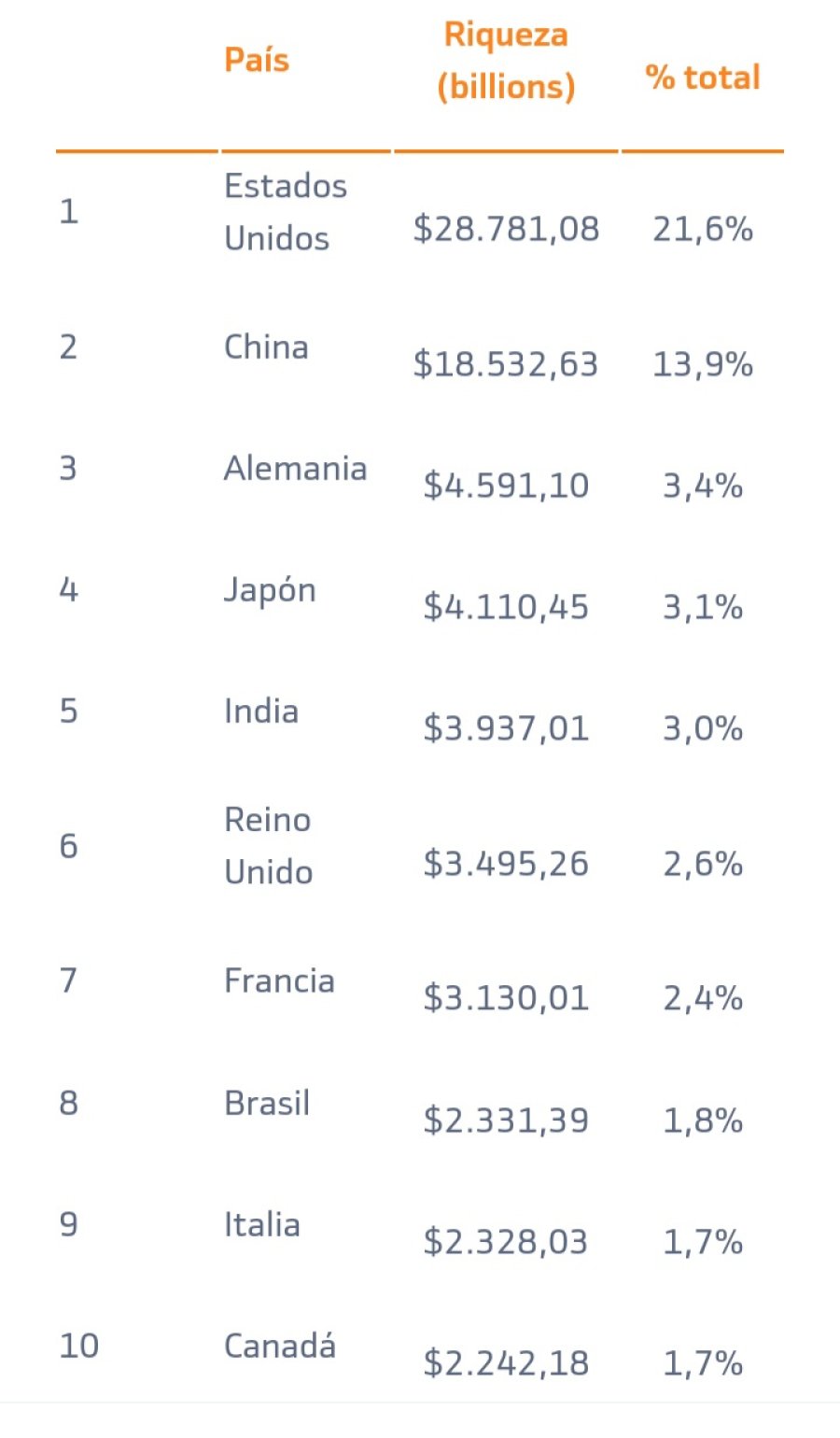Image resolution: width=840 pixels, height=1438 pixels.
Task: Select the India country name
Action: (261, 712)
